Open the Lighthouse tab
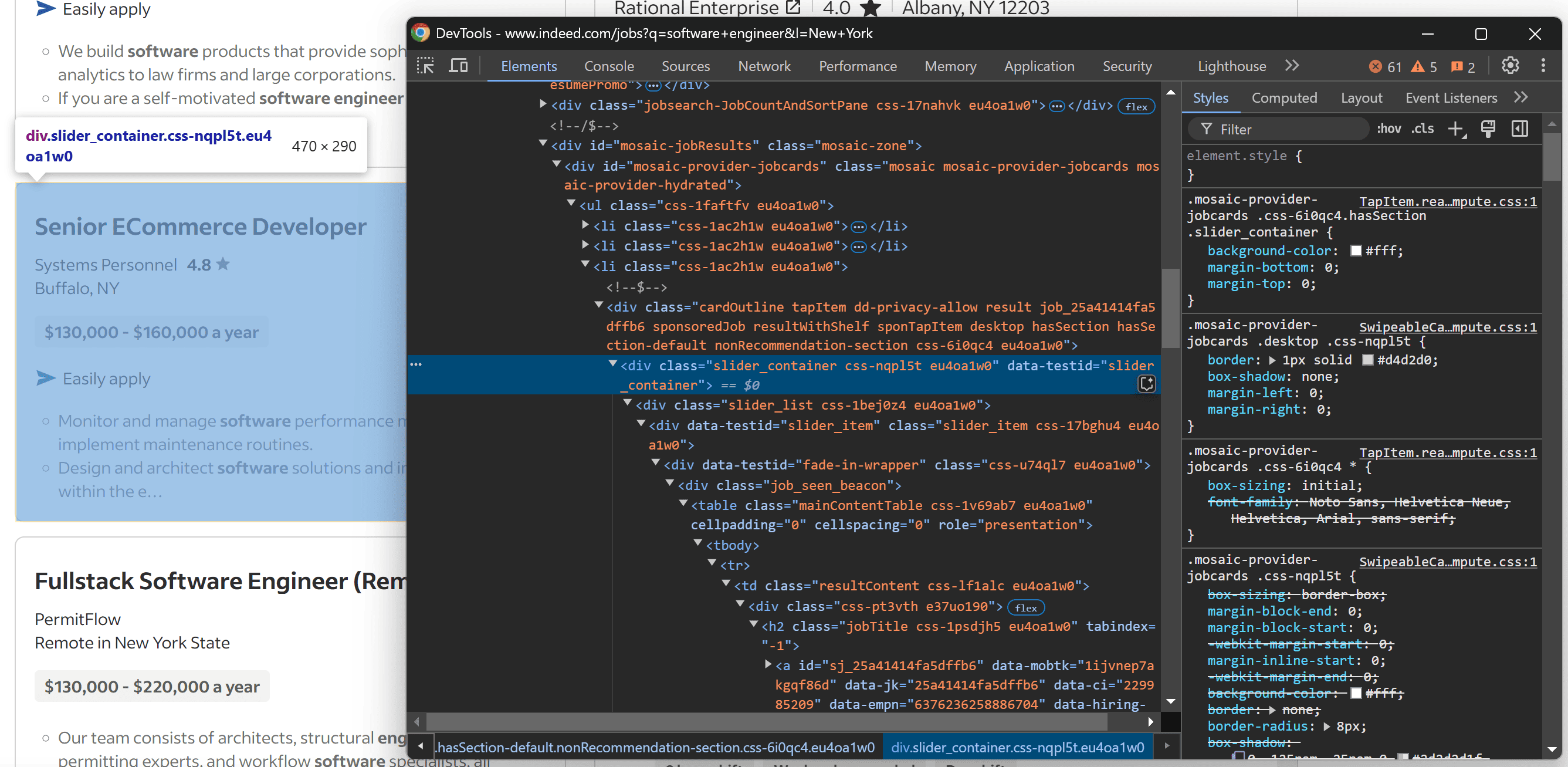The height and width of the screenshot is (767, 1568). [1231, 66]
